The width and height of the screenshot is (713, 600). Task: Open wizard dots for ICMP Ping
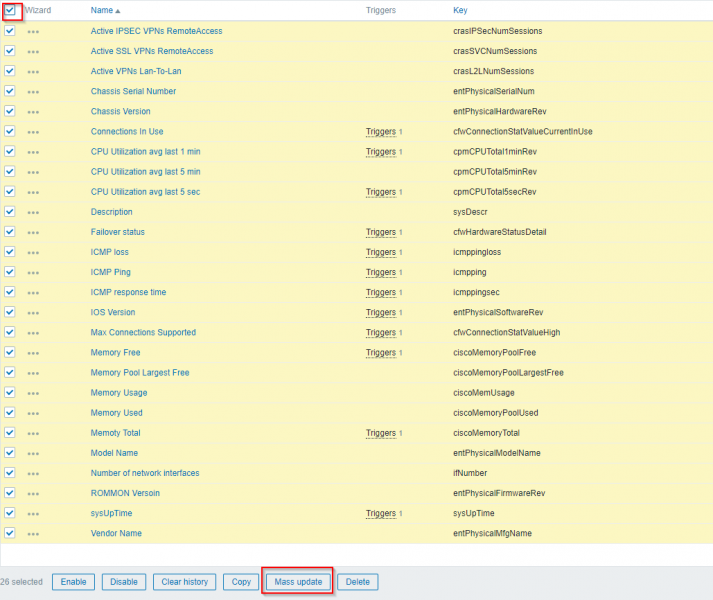[x=33, y=273]
